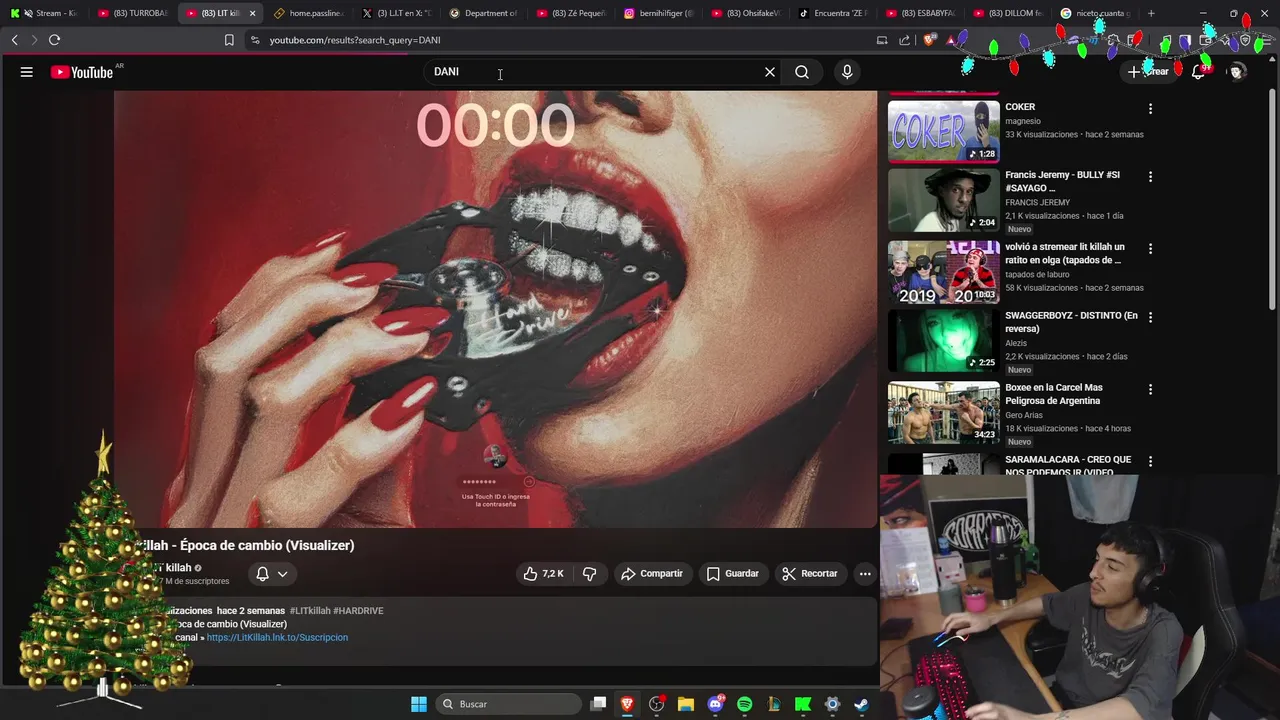
Task: Click the channel name Gero Arias
Action: (1029, 415)
